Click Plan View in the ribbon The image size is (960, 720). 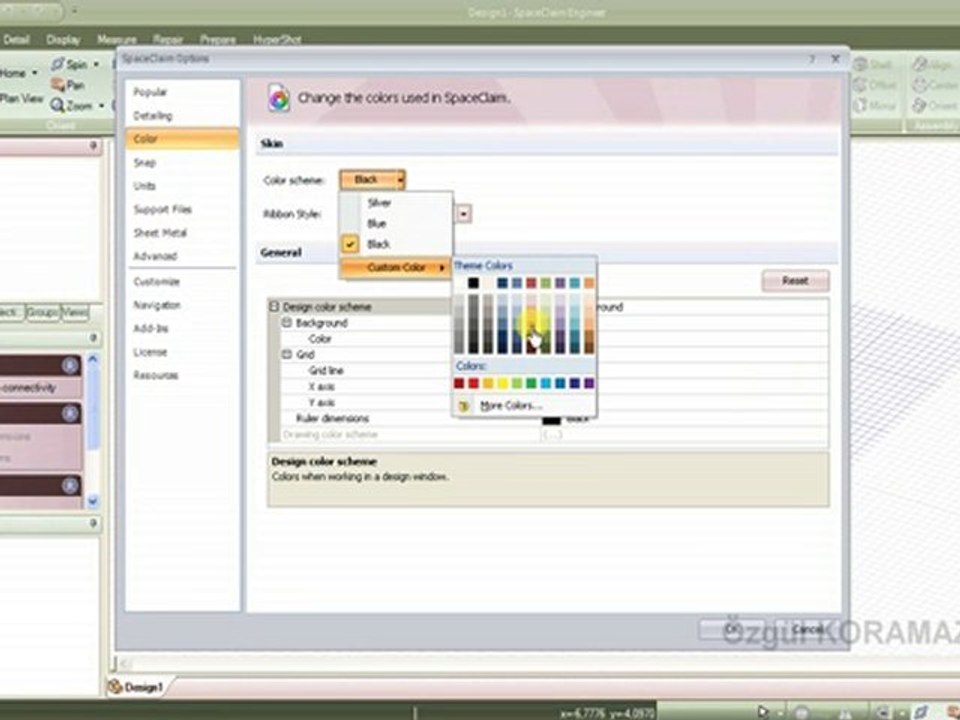(x=22, y=98)
